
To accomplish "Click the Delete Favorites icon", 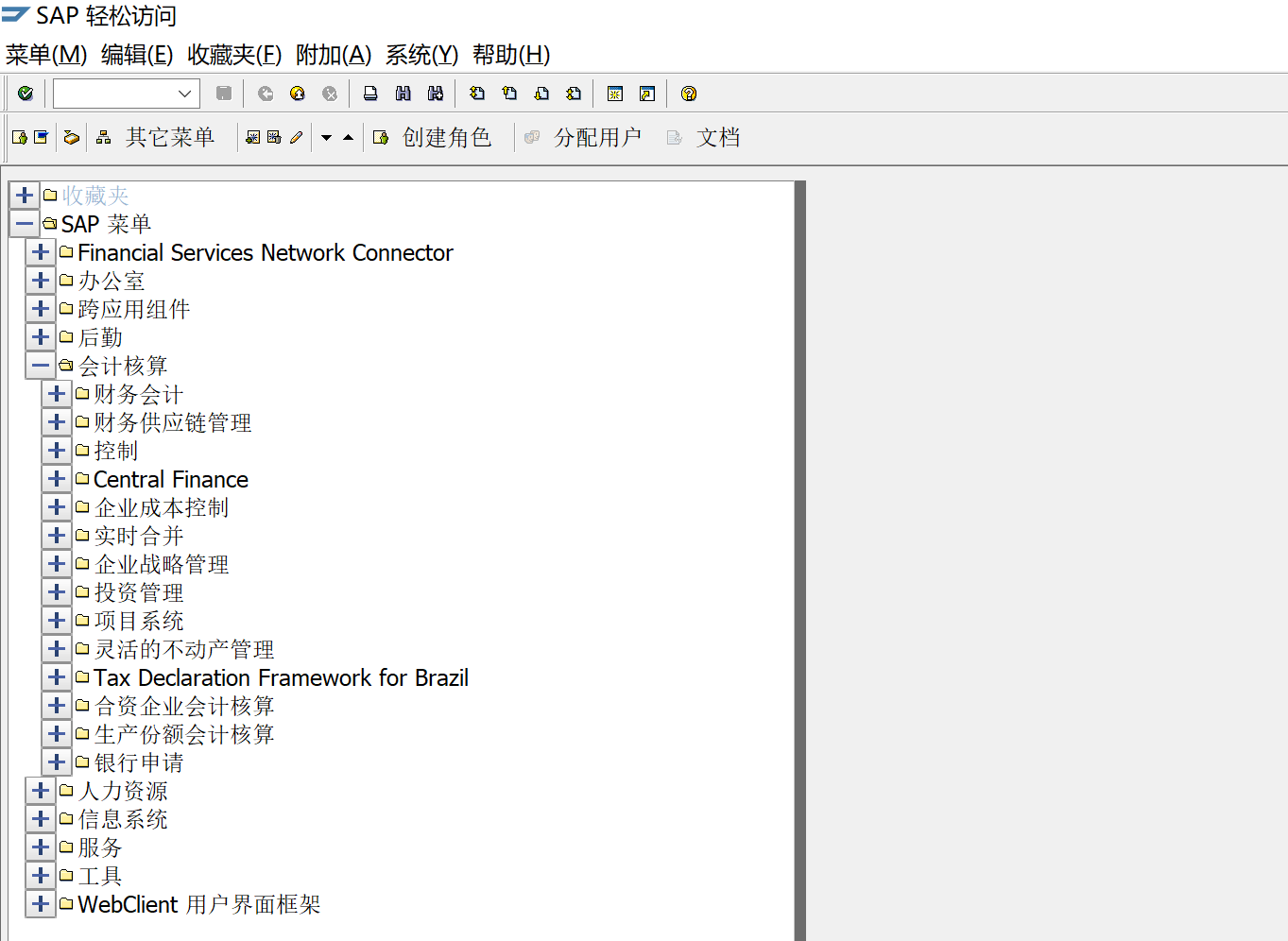I will [x=274, y=138].
